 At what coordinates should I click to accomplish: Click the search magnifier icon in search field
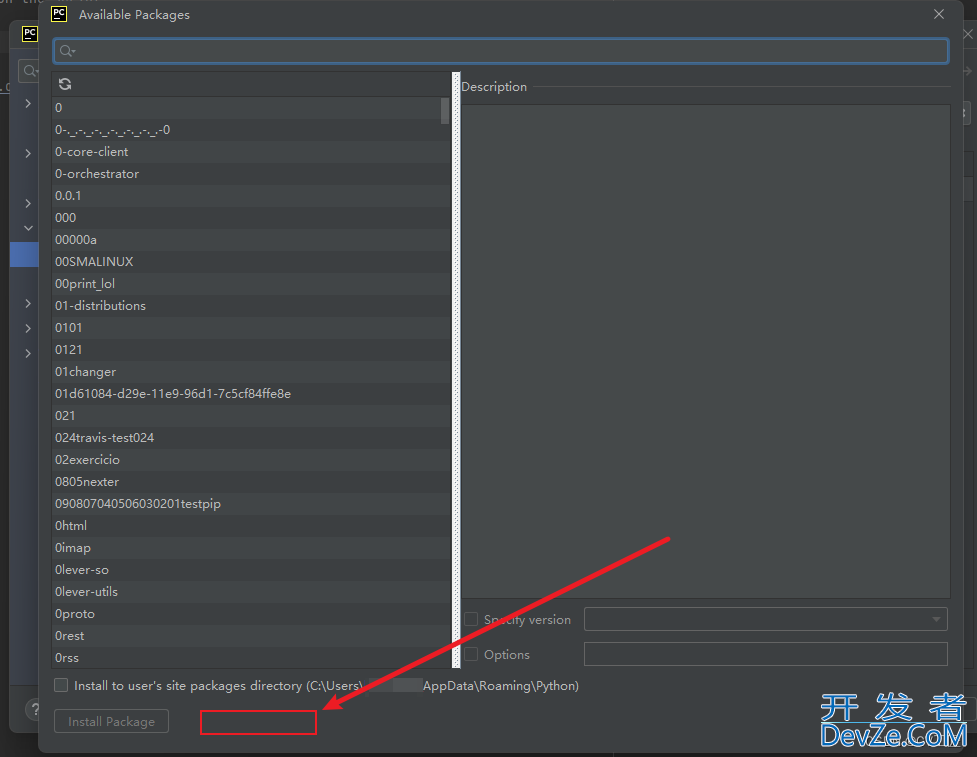click(67, 51)
